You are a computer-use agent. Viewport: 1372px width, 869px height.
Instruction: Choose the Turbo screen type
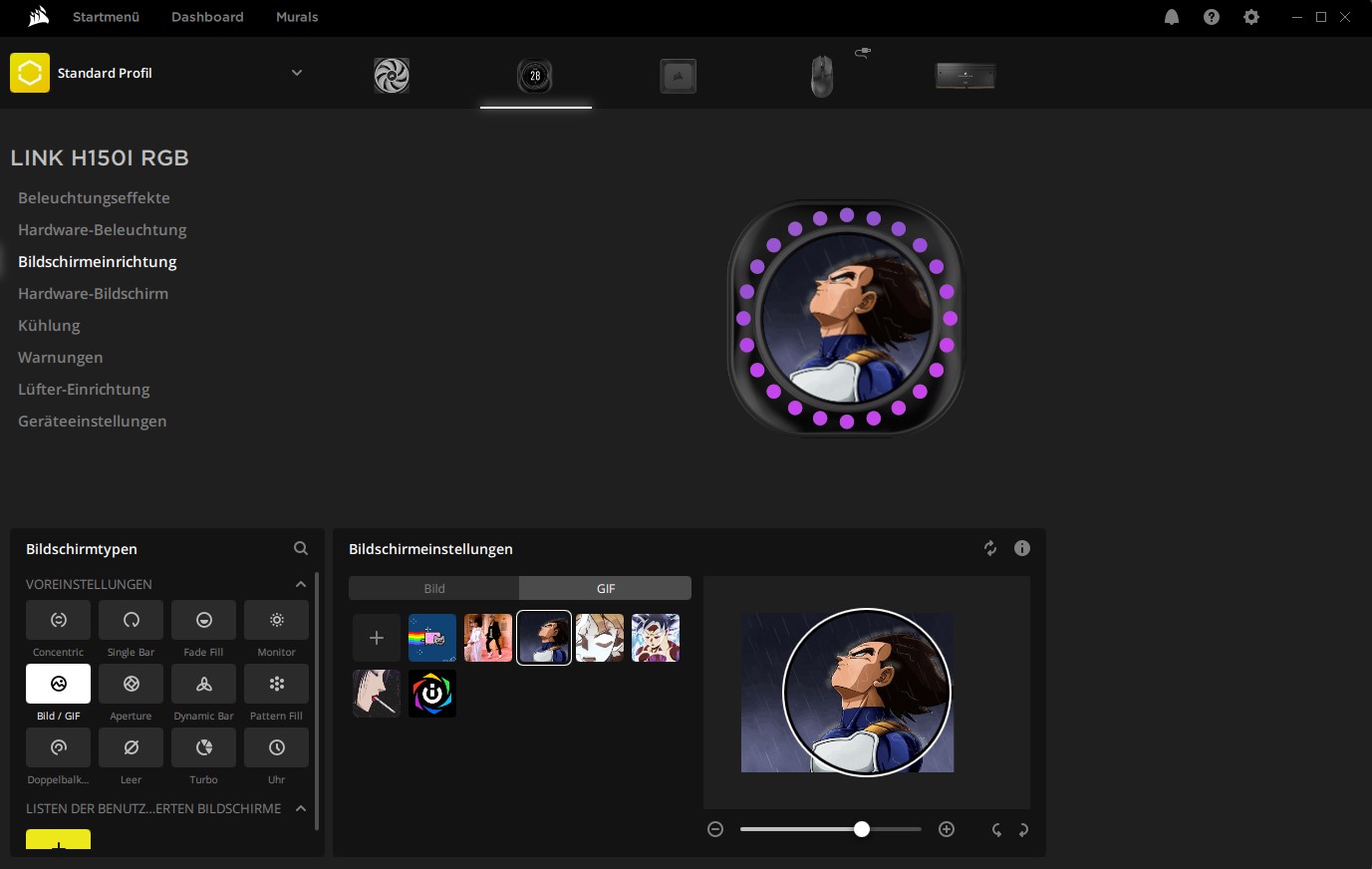(x=203, y=748)
